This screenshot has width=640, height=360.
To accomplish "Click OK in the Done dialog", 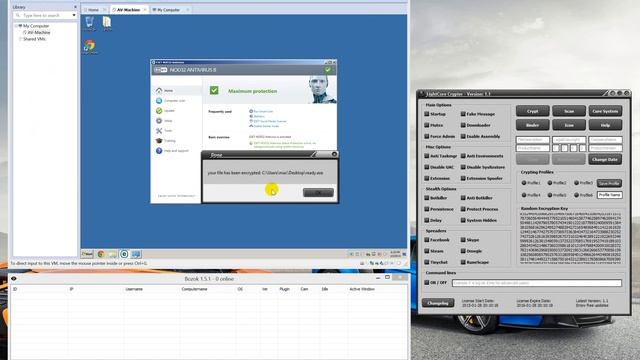I will click(x=318, y=193).
